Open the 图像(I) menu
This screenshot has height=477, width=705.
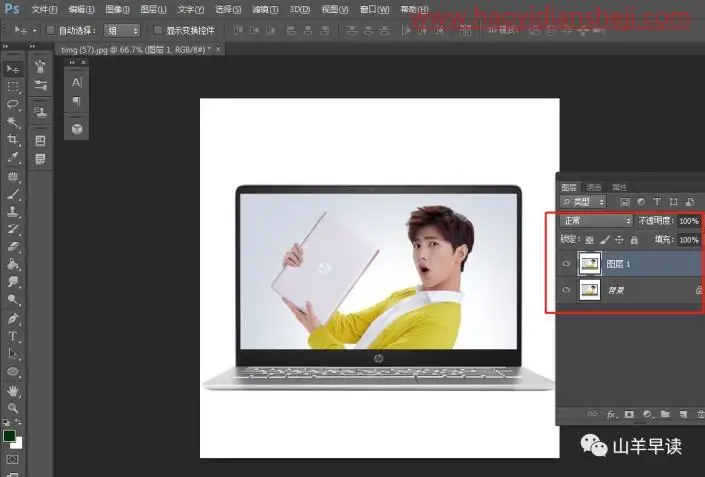tap(117, 9)
